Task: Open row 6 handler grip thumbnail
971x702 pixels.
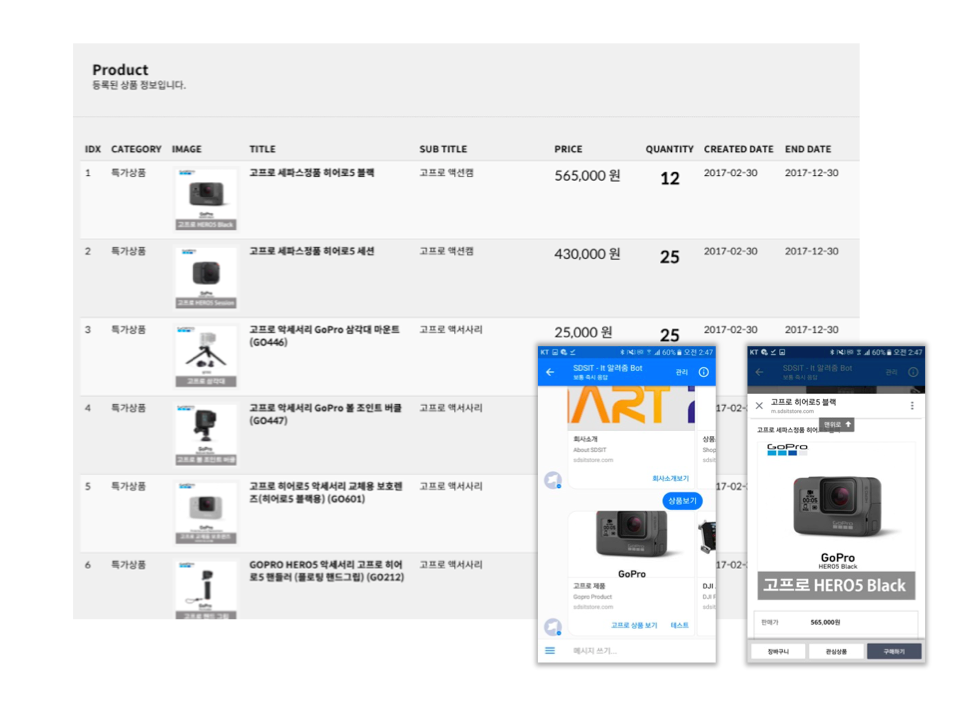Action: pyautogui.click(x=206, y=590)
